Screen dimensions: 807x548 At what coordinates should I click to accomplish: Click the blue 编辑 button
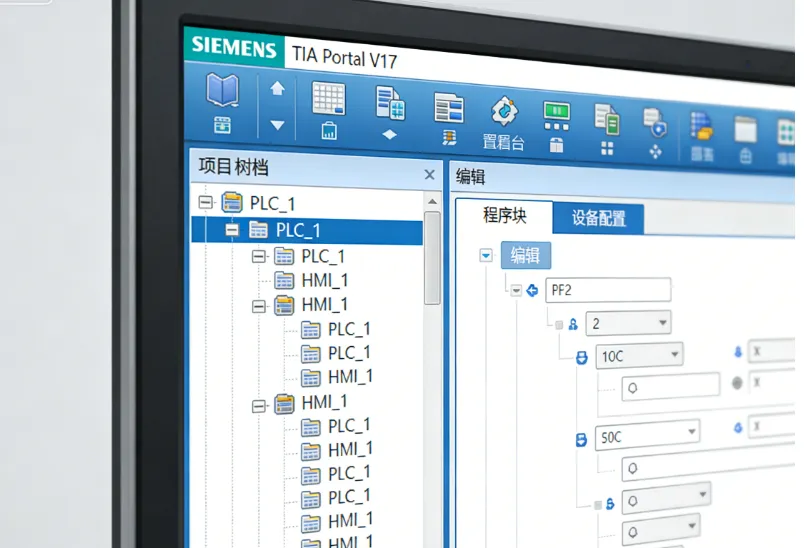(x=525, y=255)
